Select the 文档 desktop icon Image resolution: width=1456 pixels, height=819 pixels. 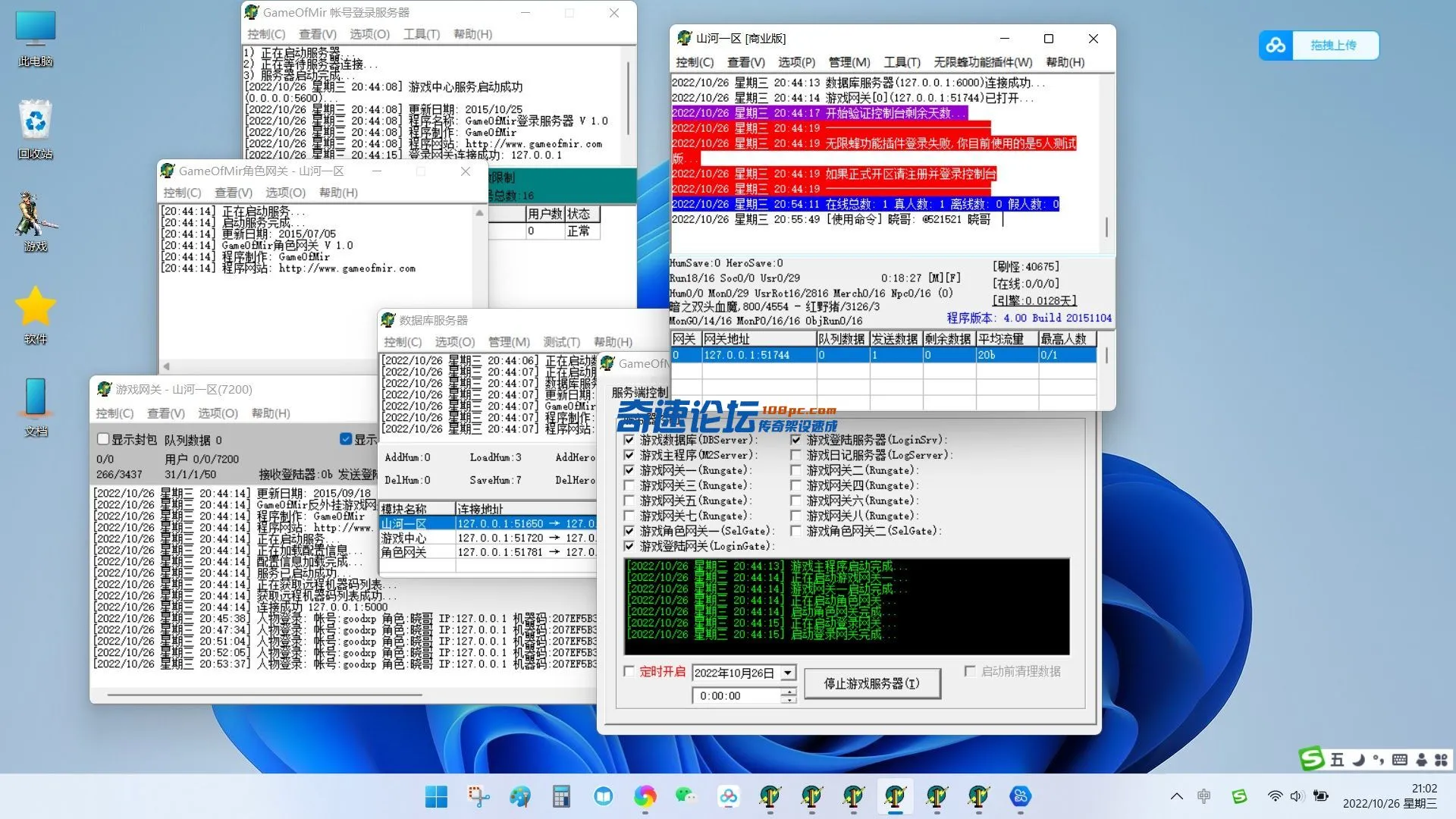point(36,407)
